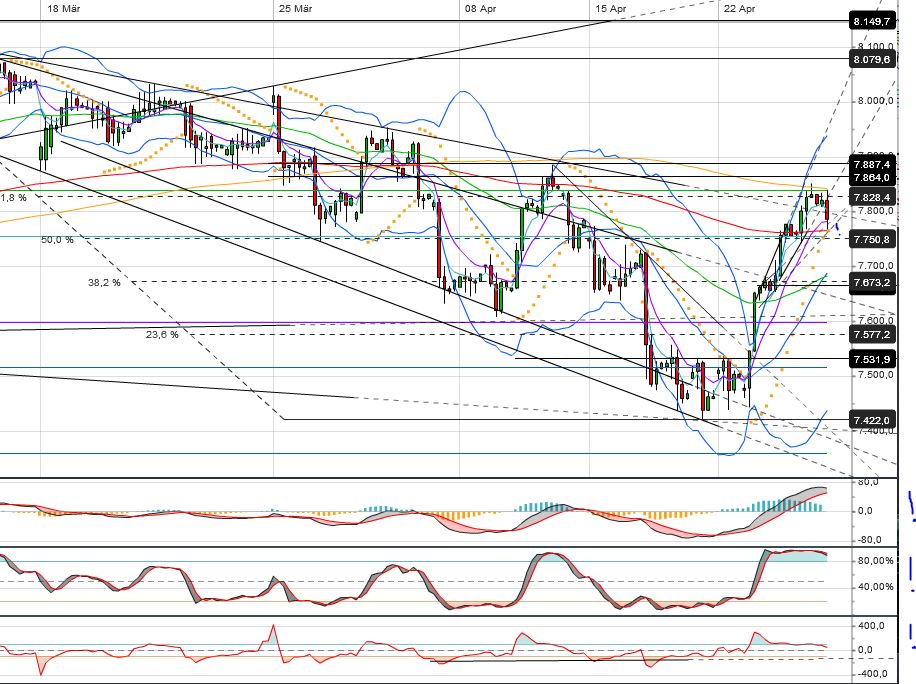Click the 18 Mär date label
916x684 pixels.
coord(63,8)
